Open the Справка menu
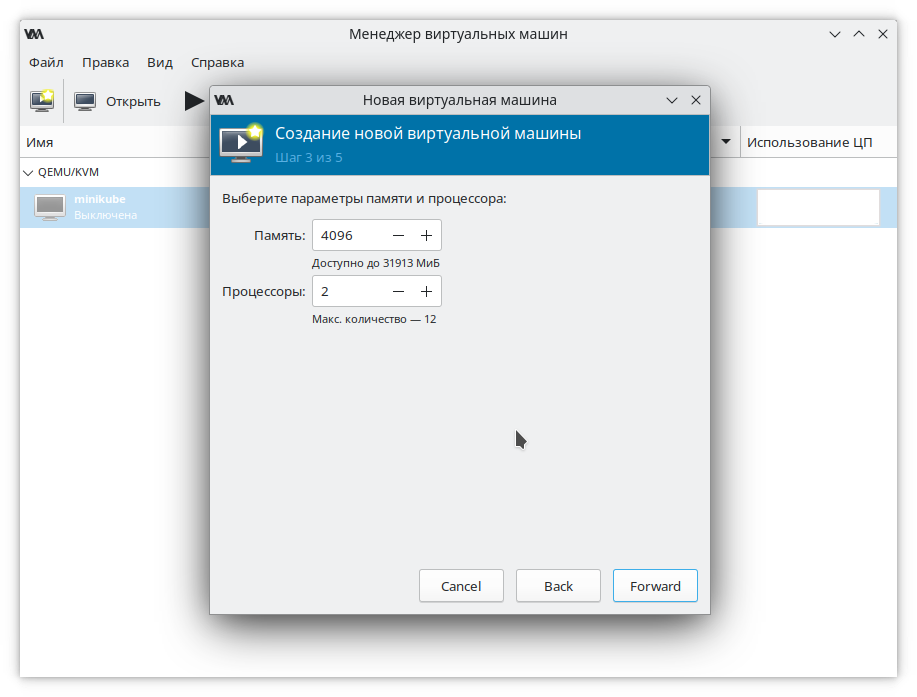917x697 pixels. (217, 62)
